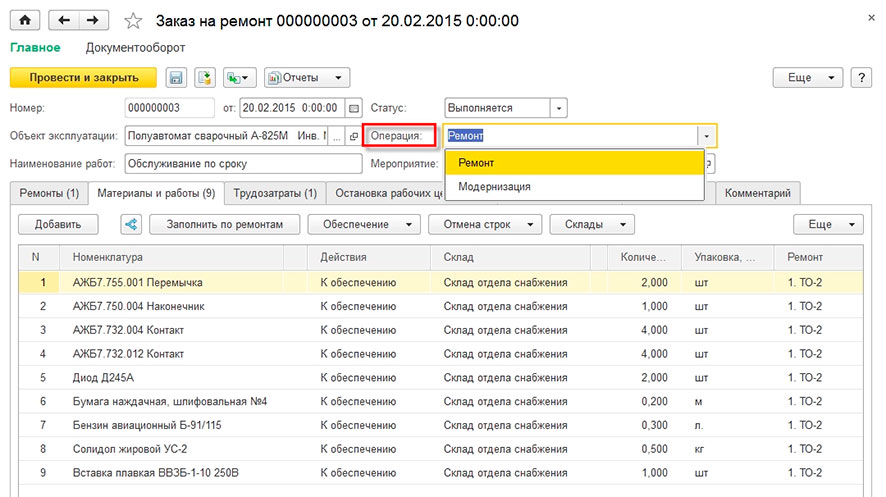Click Провести и закрыть button

pos(84,77)
